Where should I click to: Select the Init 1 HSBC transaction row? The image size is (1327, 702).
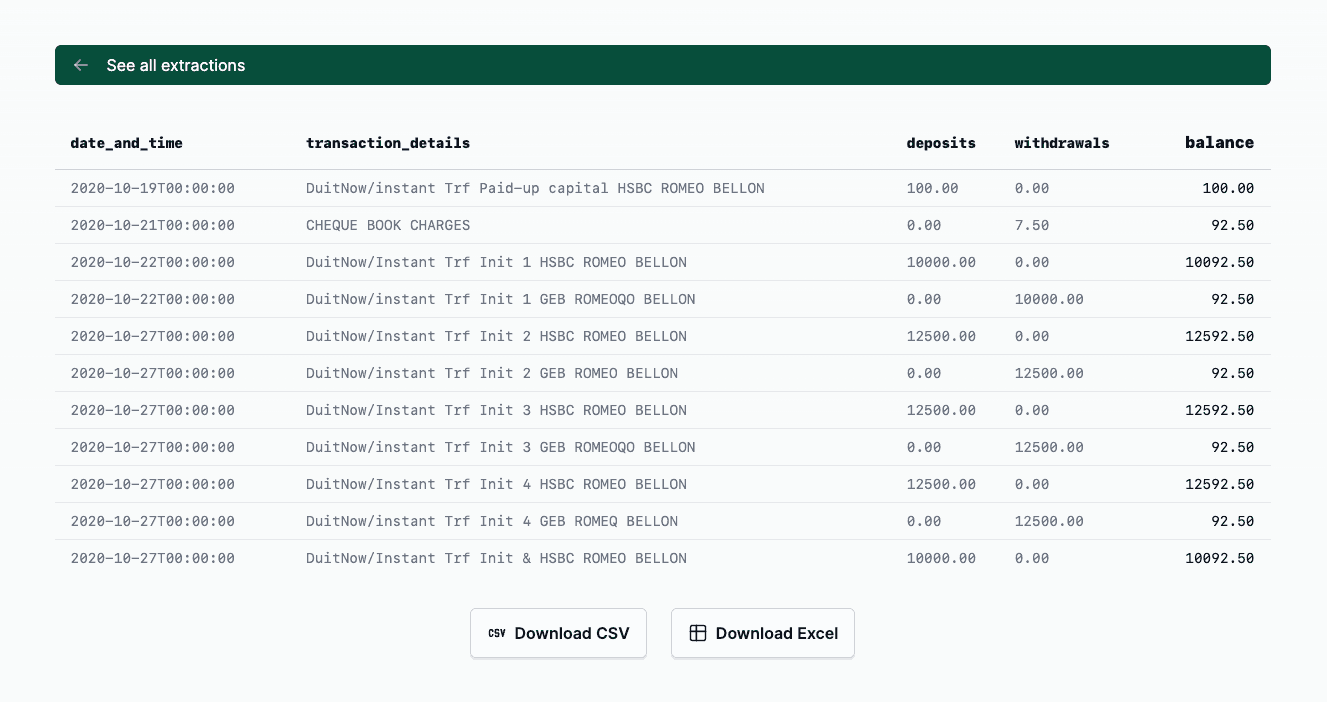496,262
